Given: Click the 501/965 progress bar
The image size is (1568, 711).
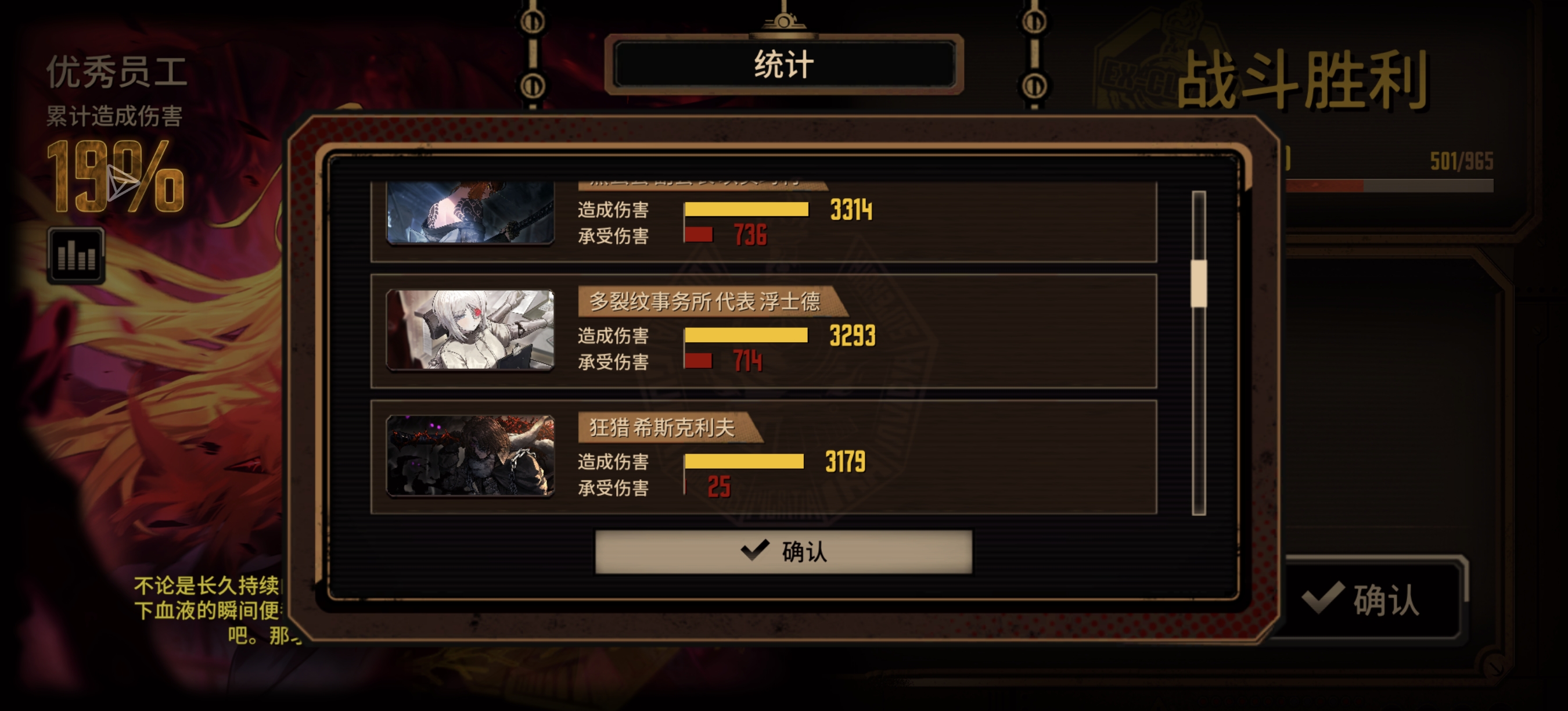Looking at the screenshot, I should tap(1389, 186).
